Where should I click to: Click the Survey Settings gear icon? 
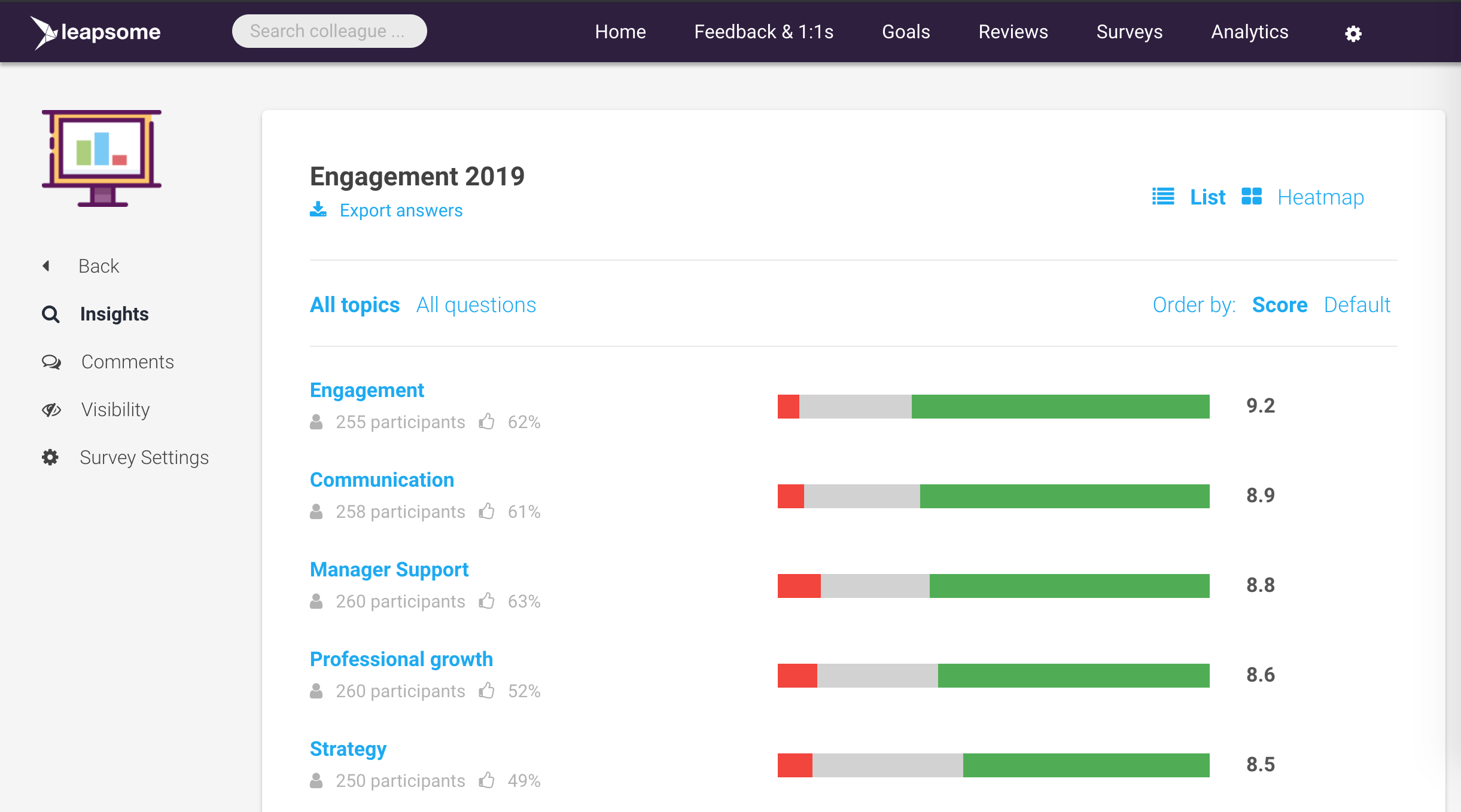click(50, 457)
